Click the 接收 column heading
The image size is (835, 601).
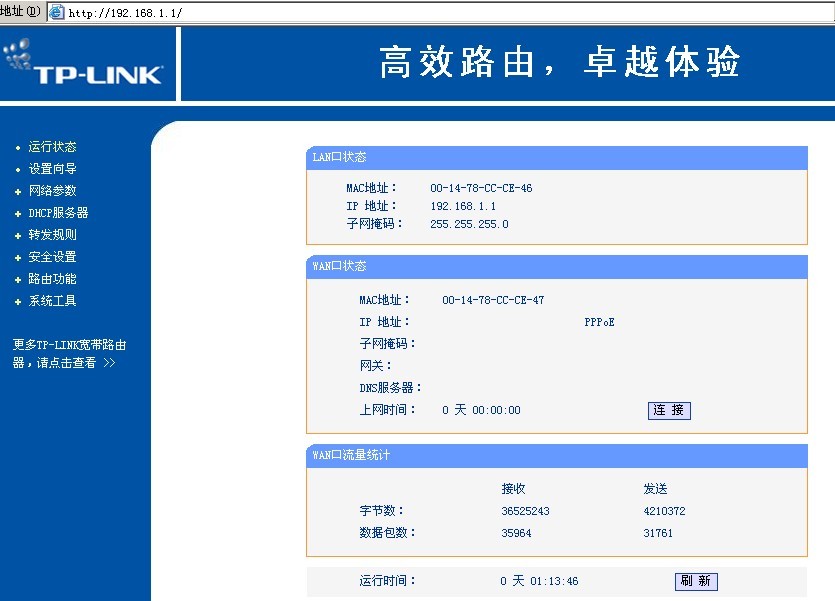[x=513, y=489]
